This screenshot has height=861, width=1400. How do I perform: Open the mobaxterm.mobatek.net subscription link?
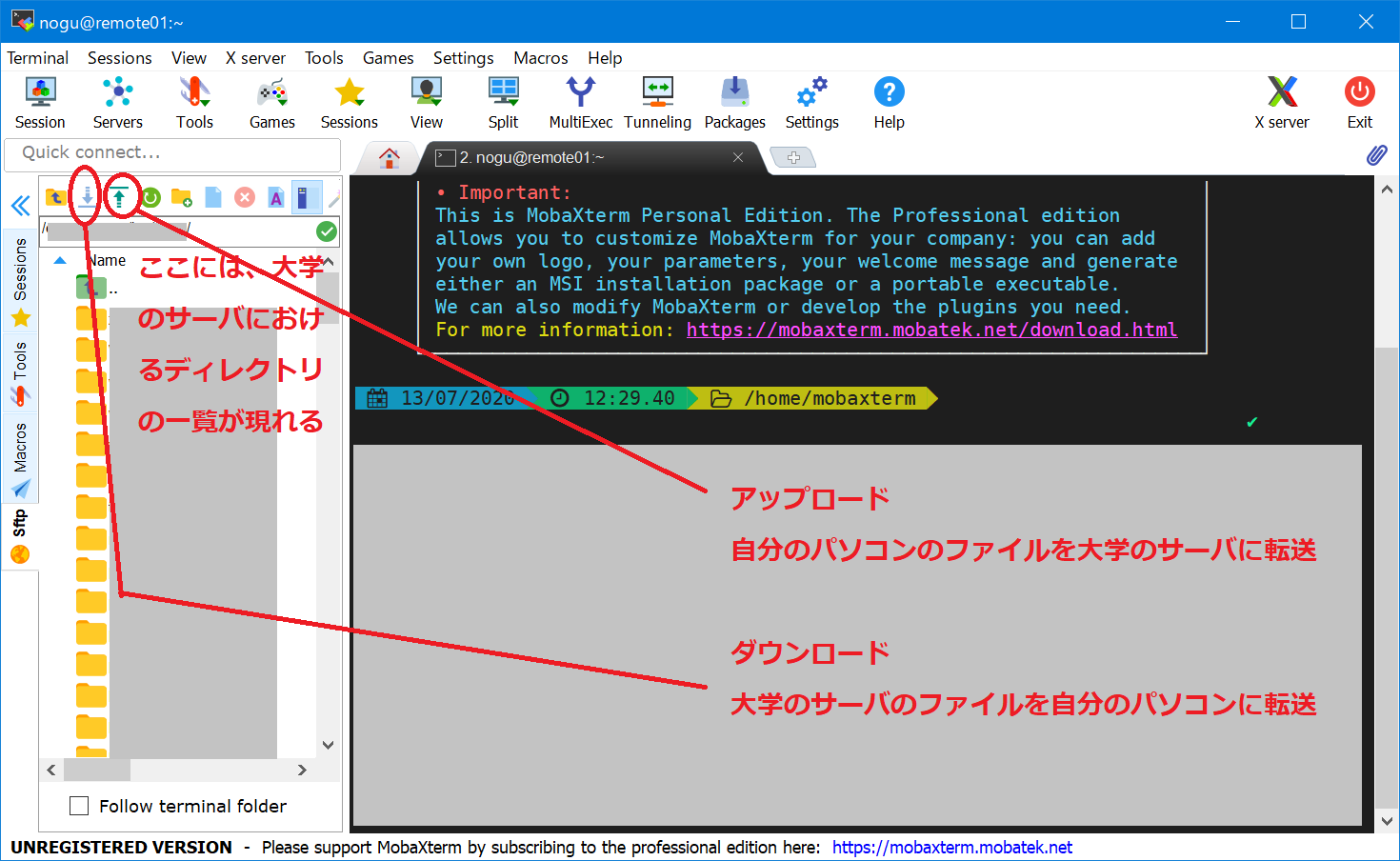click(951, 847)
